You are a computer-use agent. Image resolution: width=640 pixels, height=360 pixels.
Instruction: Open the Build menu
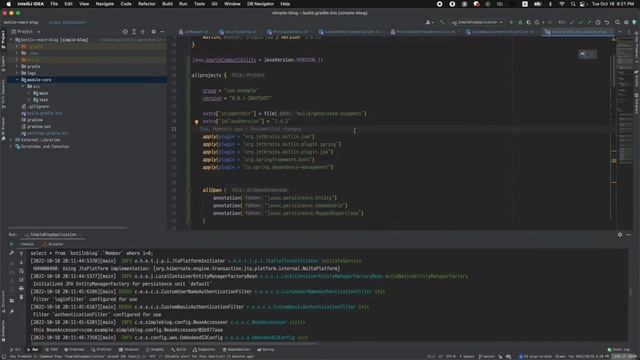[x=167, y=4]
